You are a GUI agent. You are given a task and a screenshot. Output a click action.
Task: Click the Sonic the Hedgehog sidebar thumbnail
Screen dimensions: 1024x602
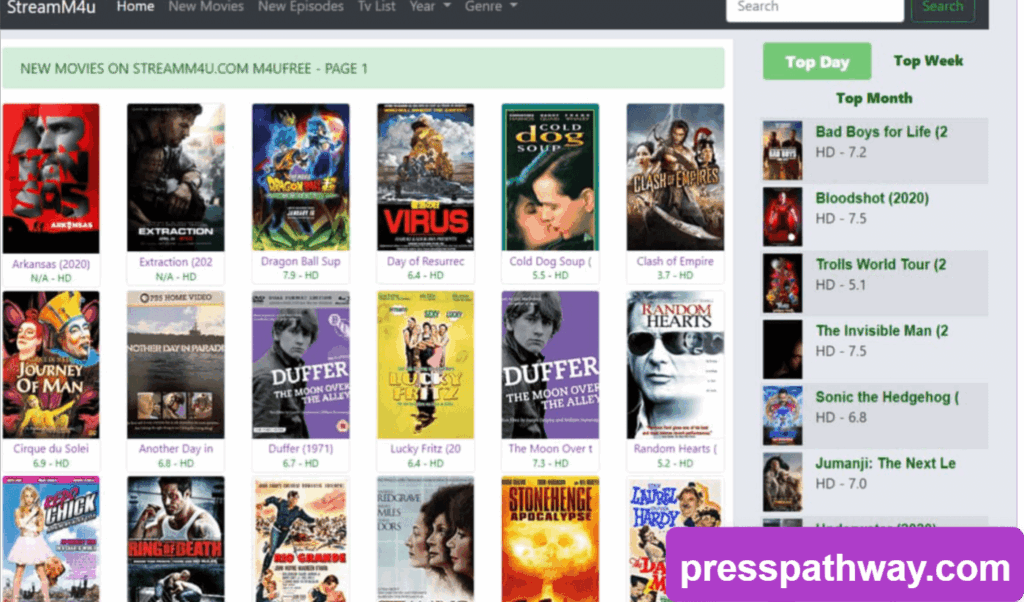(x=782, y=416)
